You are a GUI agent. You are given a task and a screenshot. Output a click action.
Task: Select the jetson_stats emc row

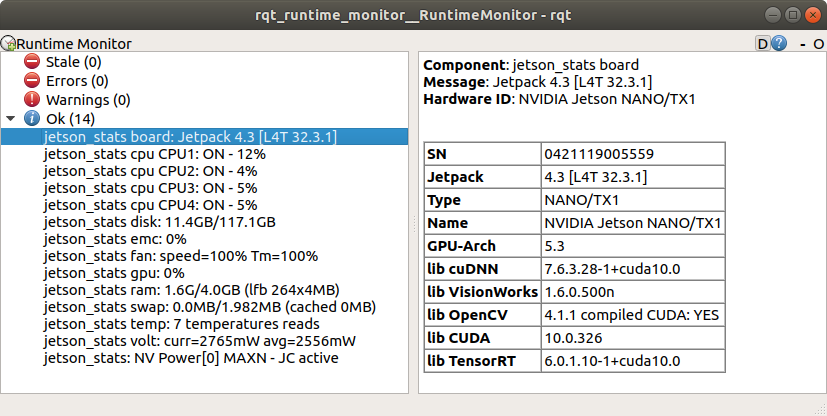(205, 239)
